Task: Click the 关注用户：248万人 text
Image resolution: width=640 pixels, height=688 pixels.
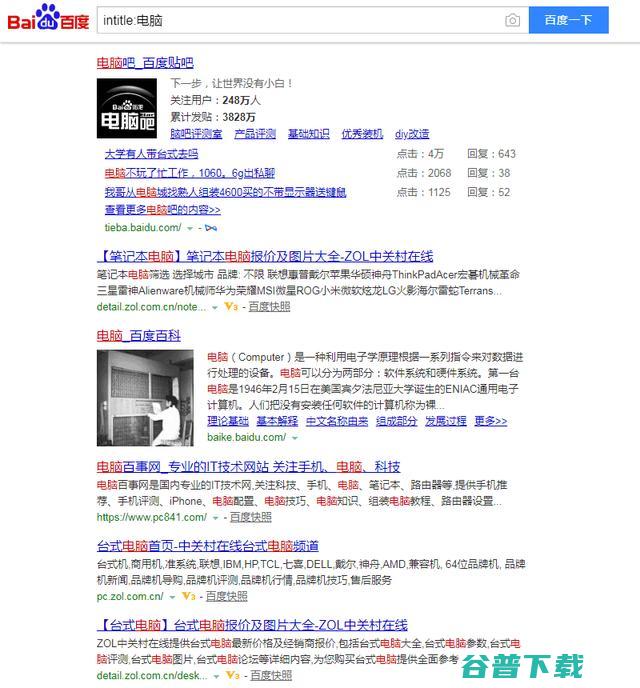Action: tap(215, 100)
